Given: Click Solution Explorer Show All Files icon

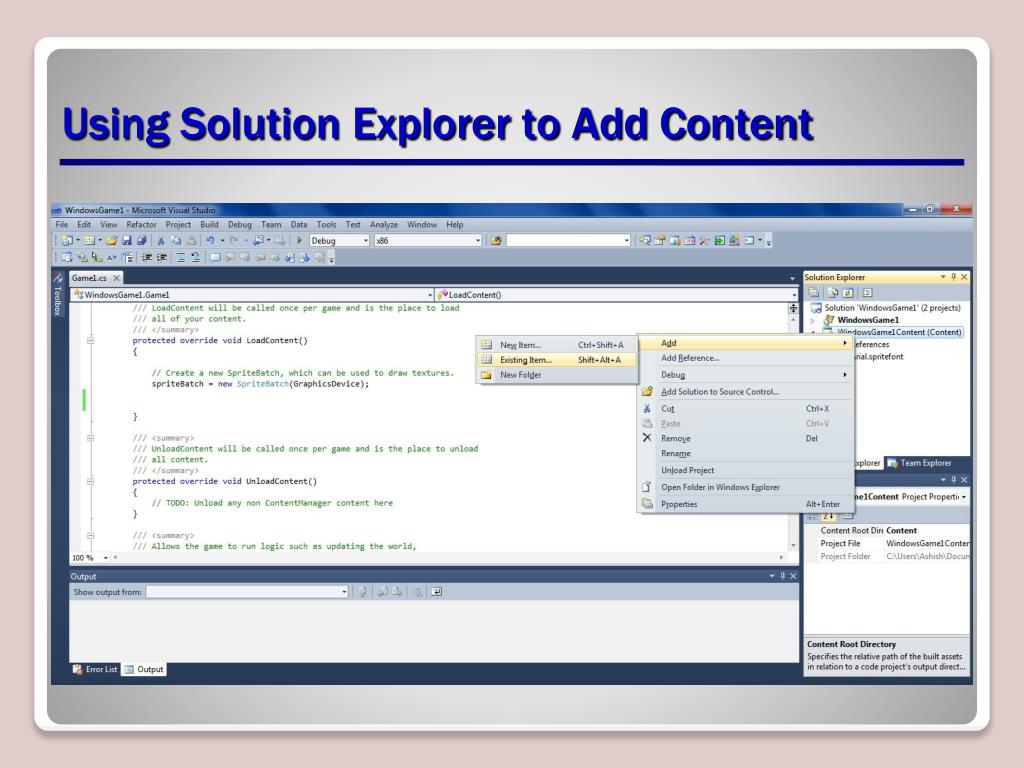Looking at the screenshot, I should pyautogui.click(x=833, y=293).
